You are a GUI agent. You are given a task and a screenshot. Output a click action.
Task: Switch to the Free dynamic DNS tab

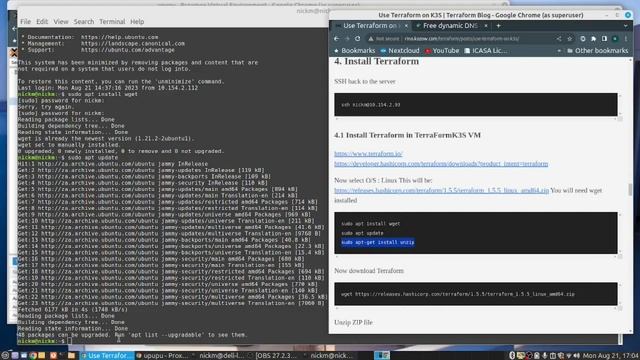click(x=451, y=26)
